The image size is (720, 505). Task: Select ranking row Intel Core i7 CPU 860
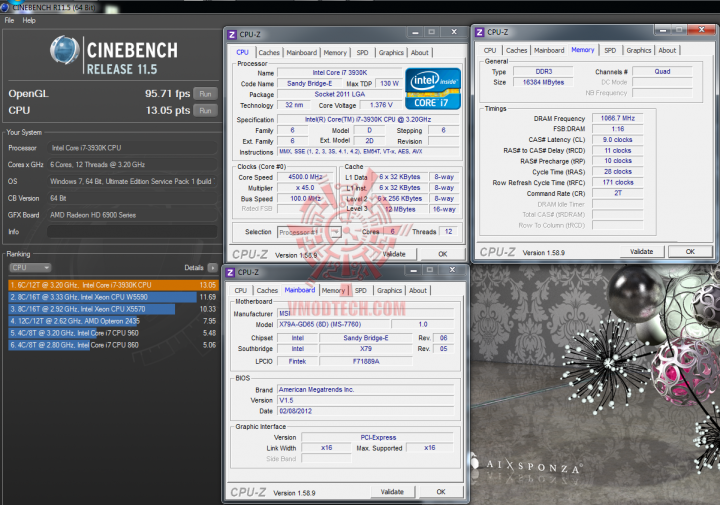(x=113, y=345)
